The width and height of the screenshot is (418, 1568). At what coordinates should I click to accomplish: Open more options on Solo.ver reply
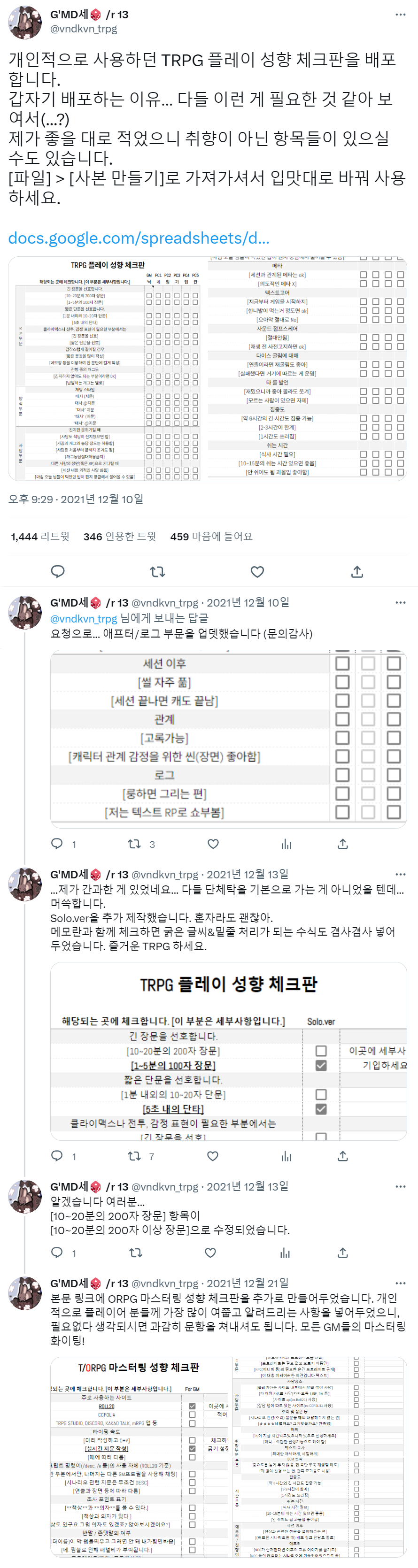click(400, 874)
